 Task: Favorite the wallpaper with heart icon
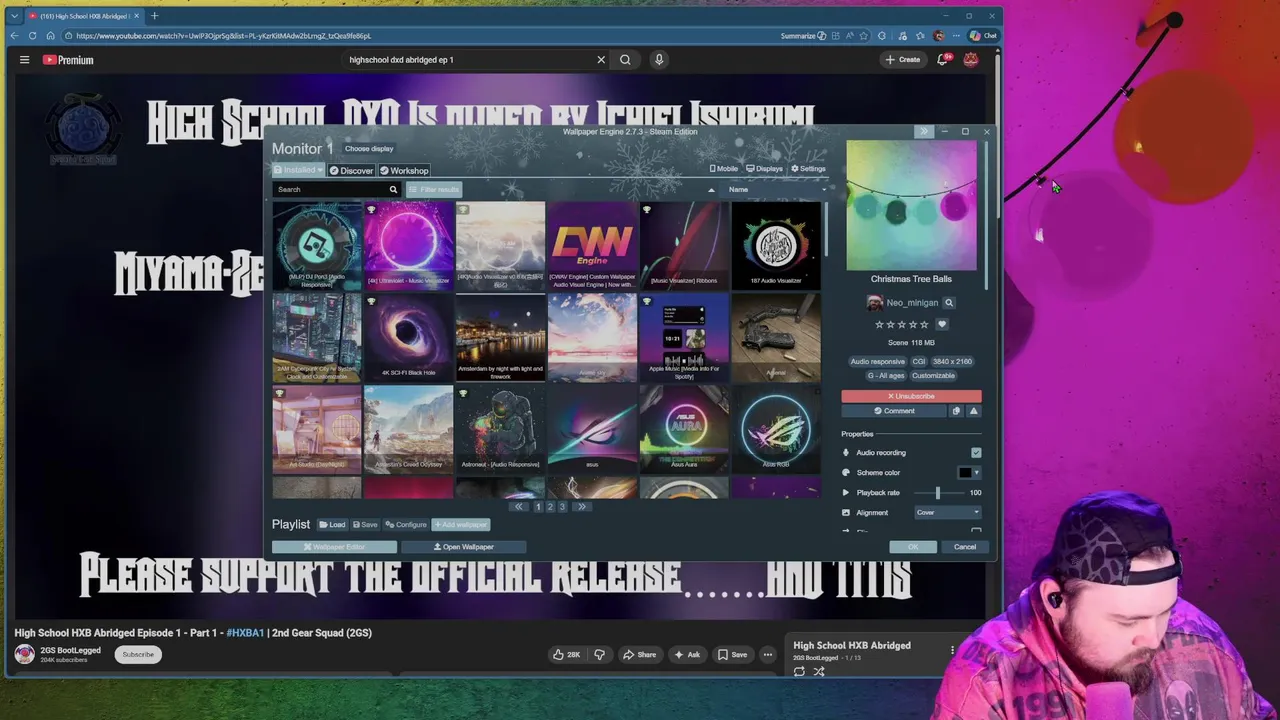942,324
